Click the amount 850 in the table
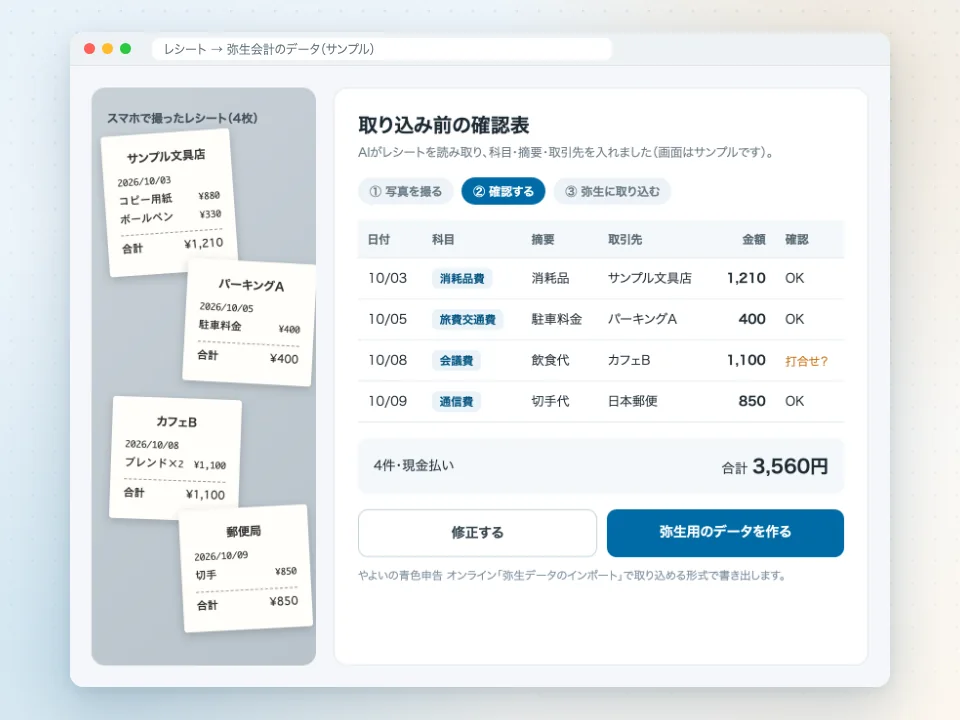Screen dimensions: 960x720 (x=752, y=401)
